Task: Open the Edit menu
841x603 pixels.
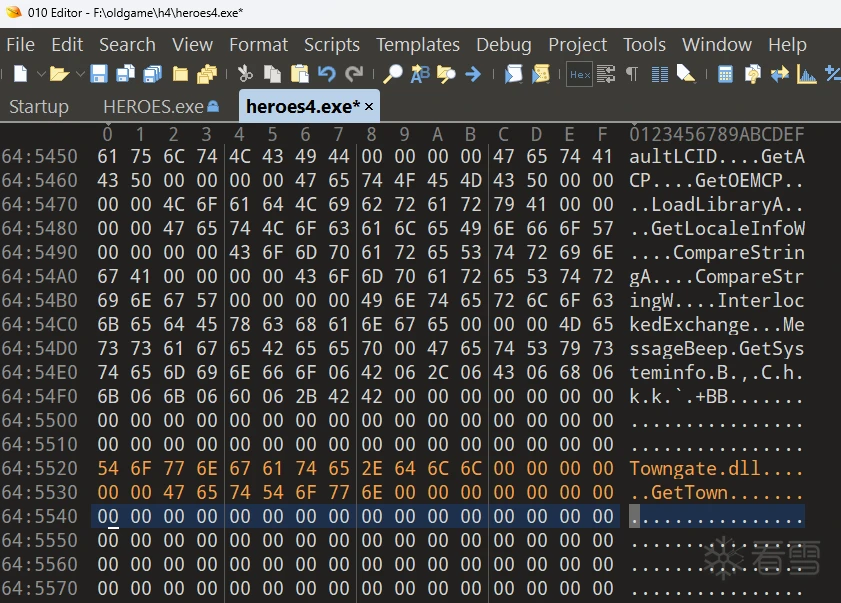Action: click(67, 45)
